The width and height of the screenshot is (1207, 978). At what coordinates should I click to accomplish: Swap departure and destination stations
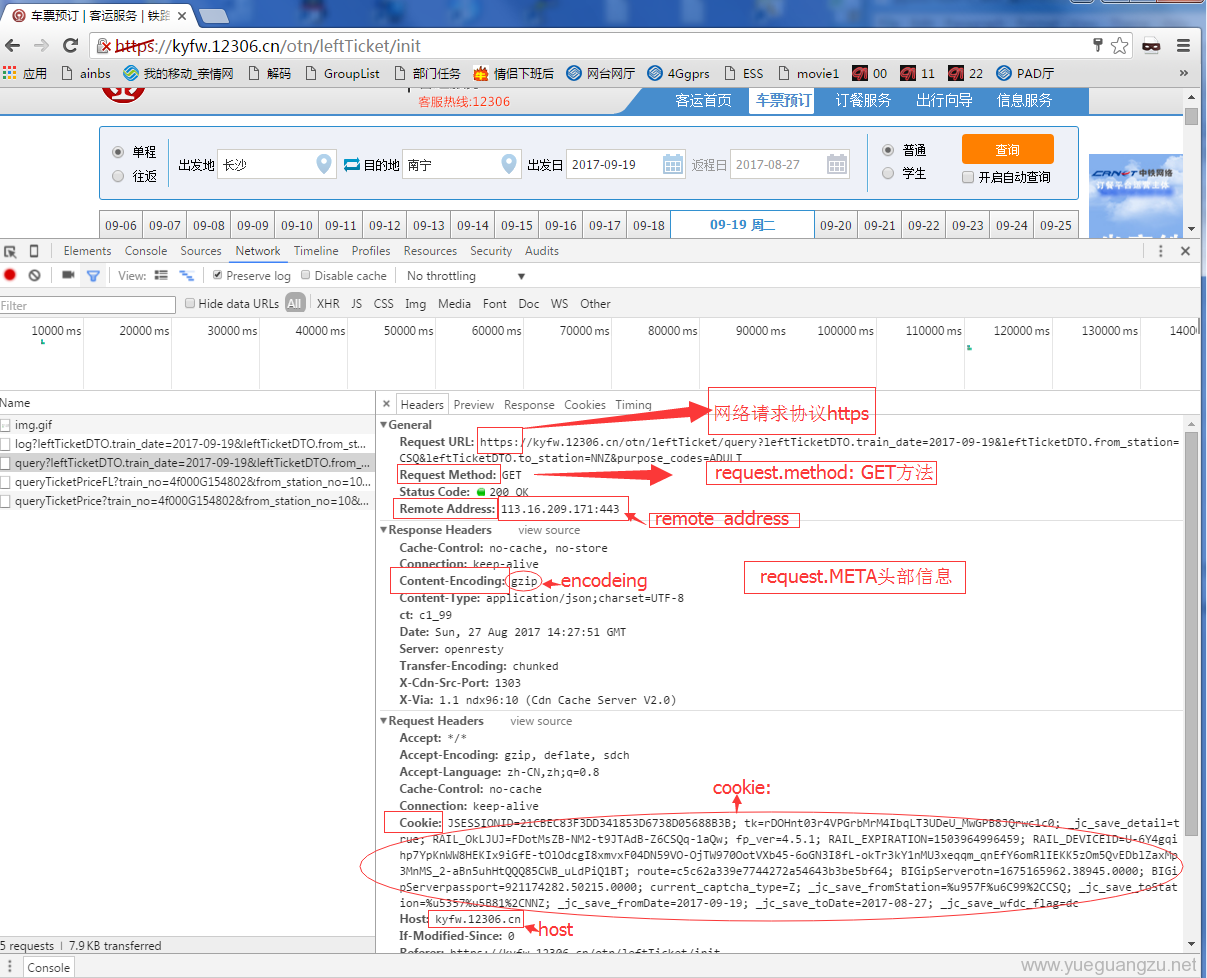coord(351,164)
